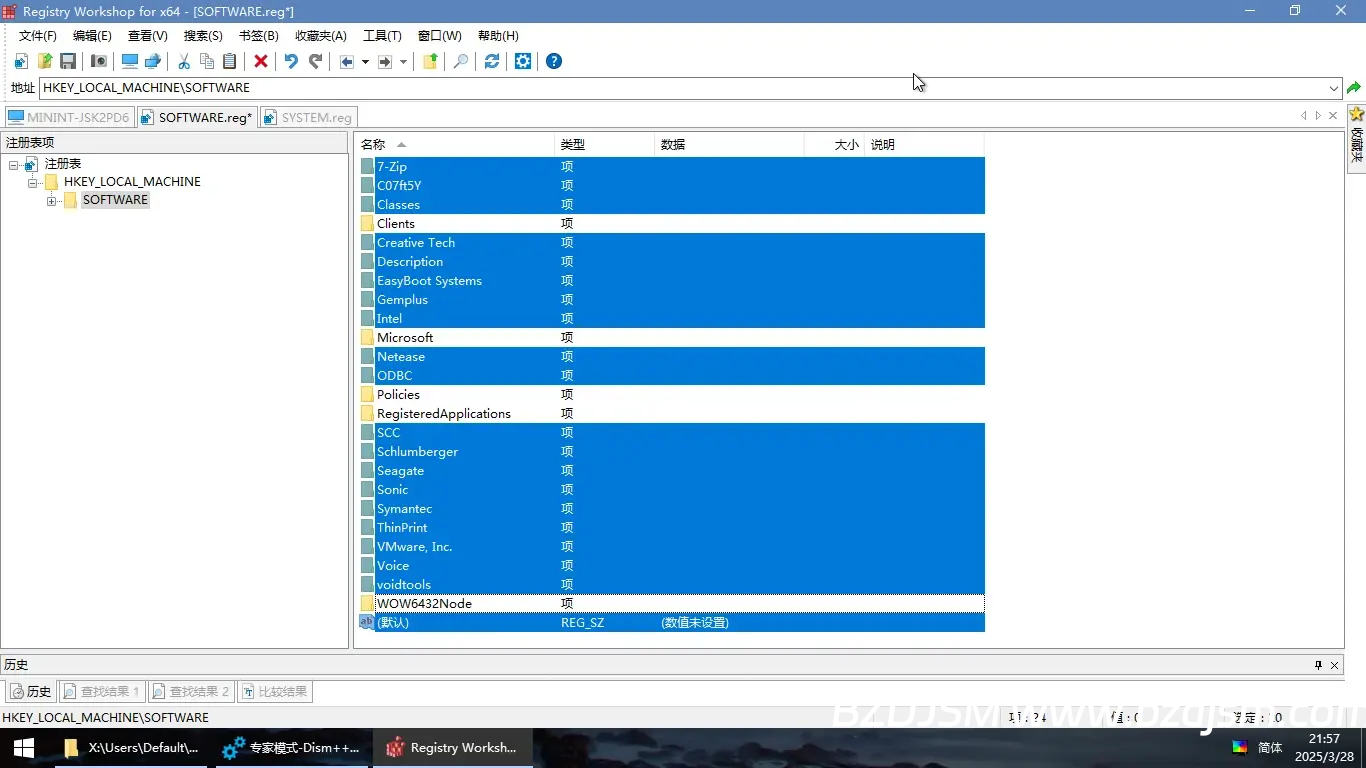Click the New registry file toolbar icon
Screen dimensions: 1366x768
(x=21, y=61)
